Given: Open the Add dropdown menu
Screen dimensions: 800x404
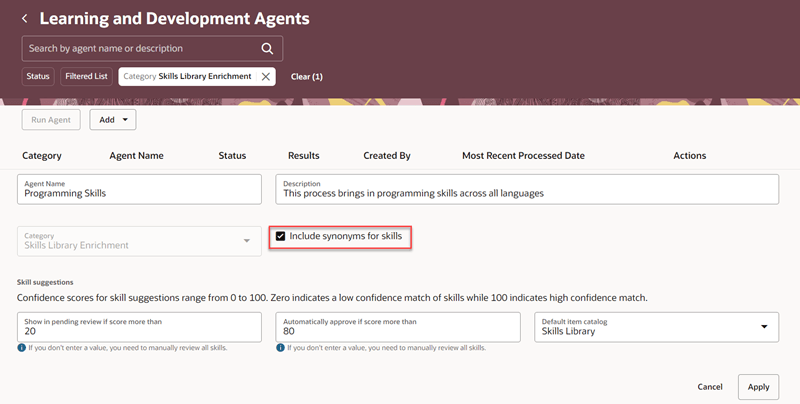Looking at the screenshot, I should pyautogui.click(x=113, y=120).
